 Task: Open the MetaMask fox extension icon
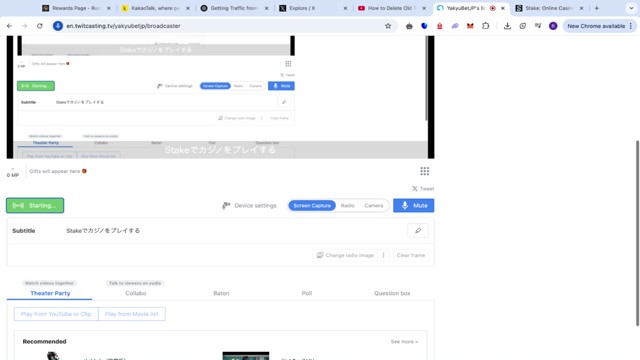pyautogui.click(x=470, y=26)
